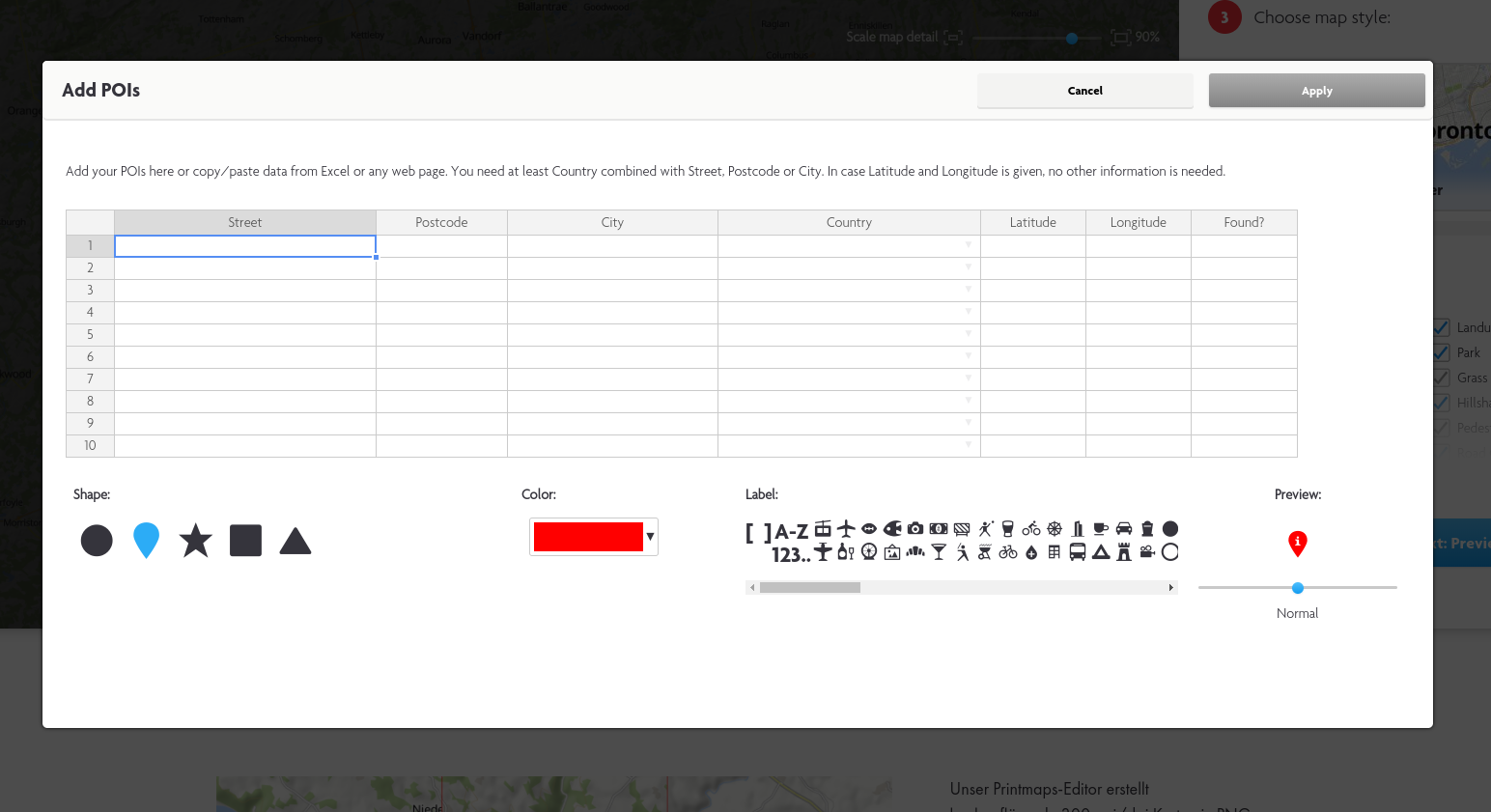Click Apply to add POIs

pyautogui.click(x=1316, y=91)
